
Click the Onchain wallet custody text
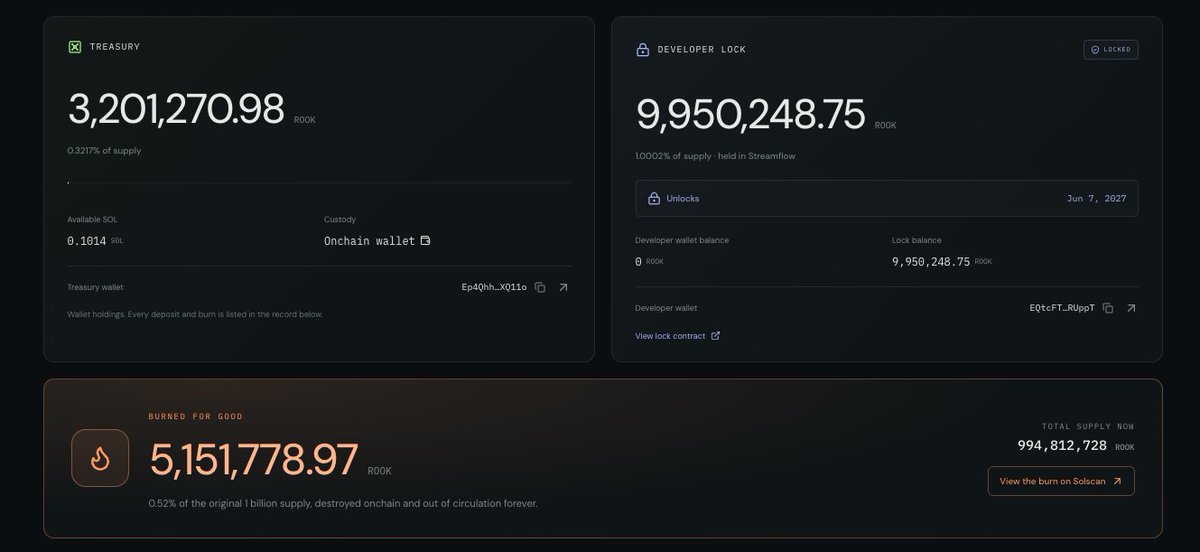pyautogui.click(x=369, y=241)
